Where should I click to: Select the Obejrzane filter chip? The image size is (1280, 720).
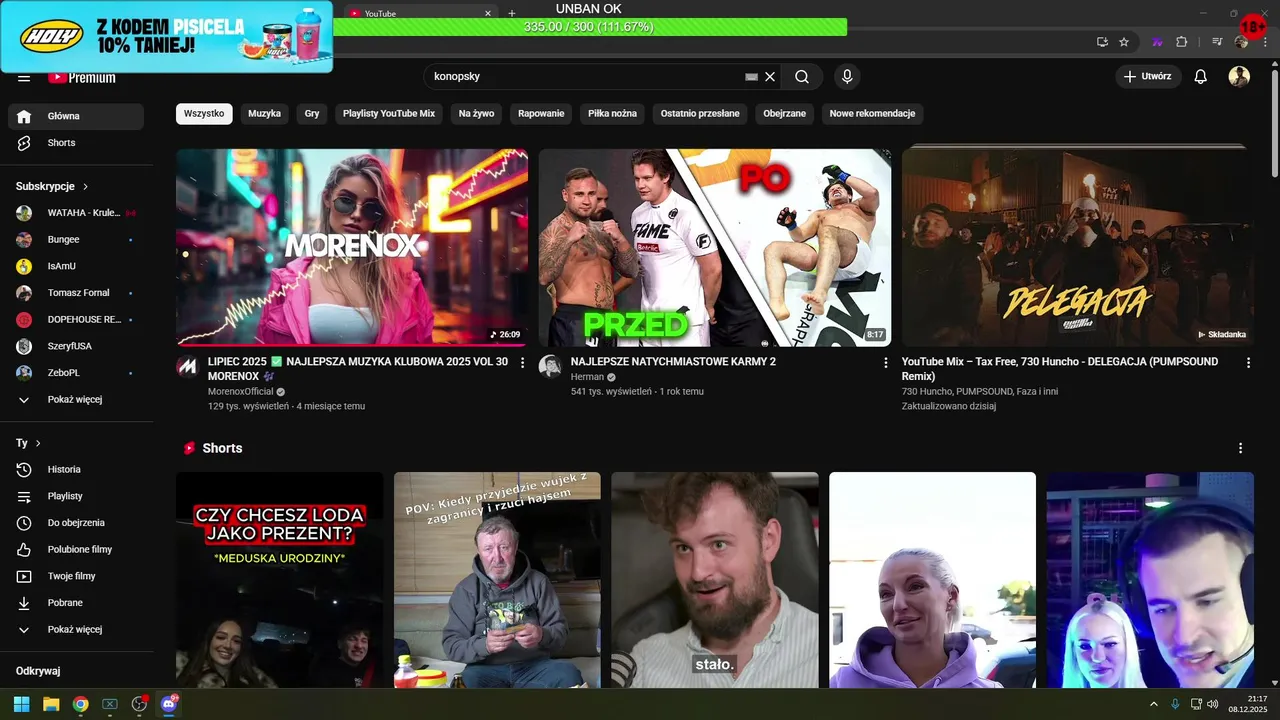[785, 114]
